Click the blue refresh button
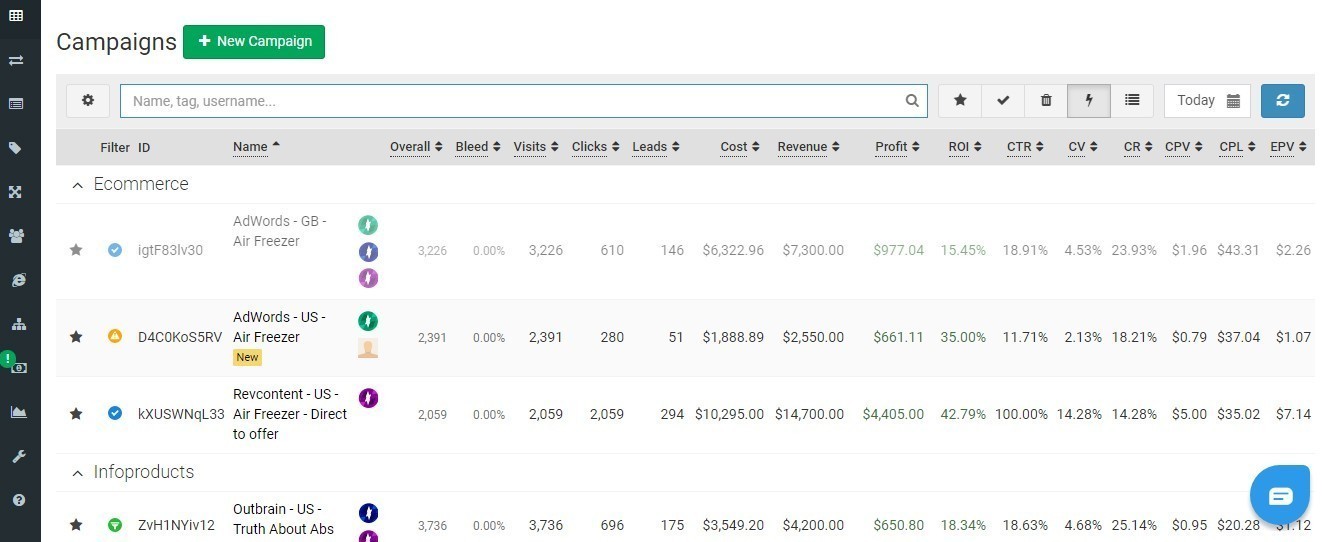The width and height of the screenshot is (1325, 542). 1282,100
